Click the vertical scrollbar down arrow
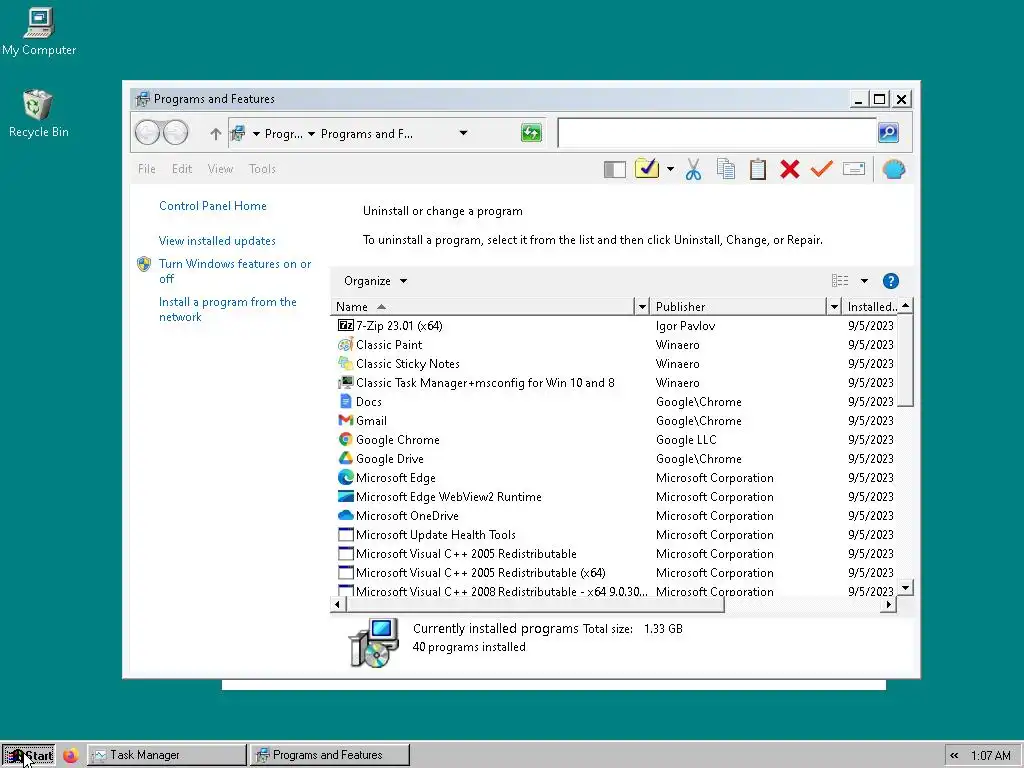This screenshot has height=768, width=1024. pyautogui.click(x=905, y=588)
